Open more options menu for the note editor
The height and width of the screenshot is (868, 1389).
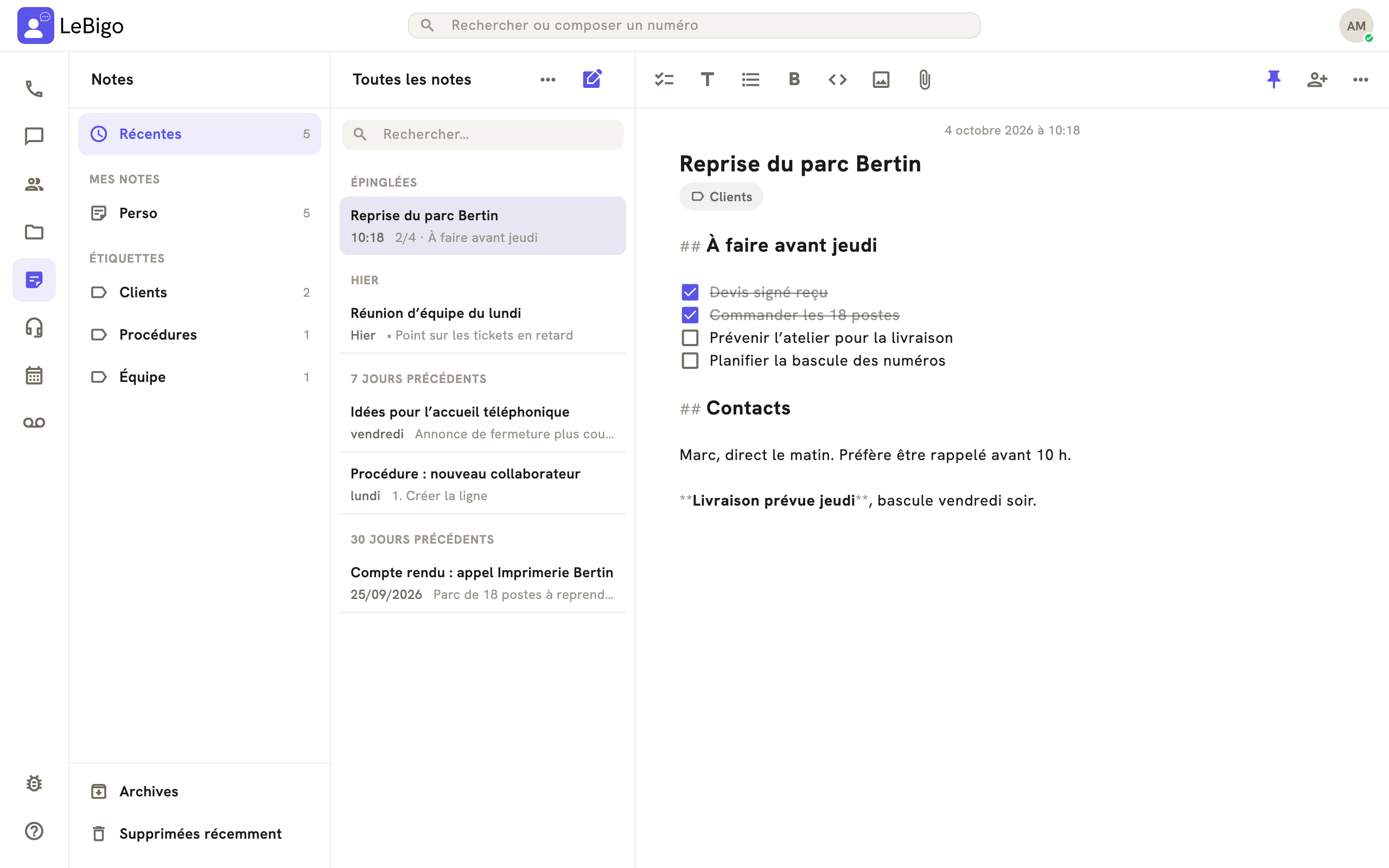click(x=1360, y=79)
